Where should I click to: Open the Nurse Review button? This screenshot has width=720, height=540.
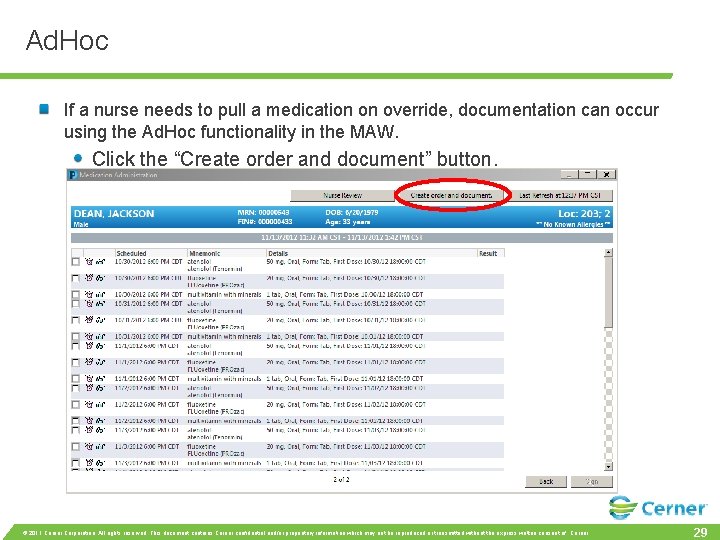(343, 195)
